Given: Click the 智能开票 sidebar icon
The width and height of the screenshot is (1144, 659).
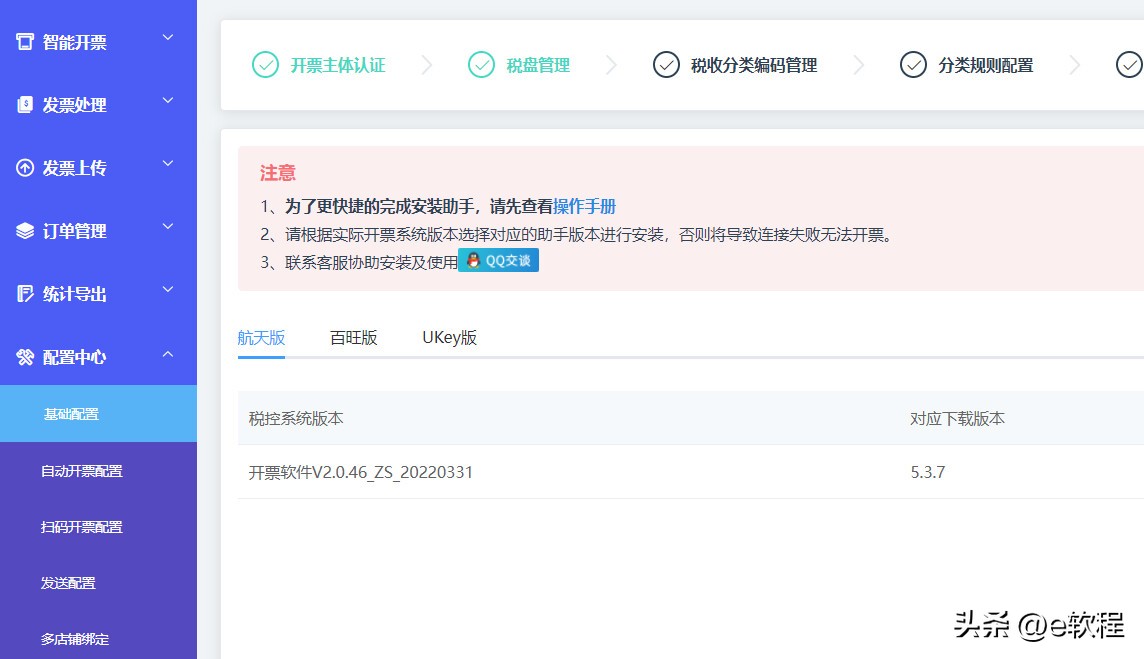Looking at the screenshot, I should (24, 41).
